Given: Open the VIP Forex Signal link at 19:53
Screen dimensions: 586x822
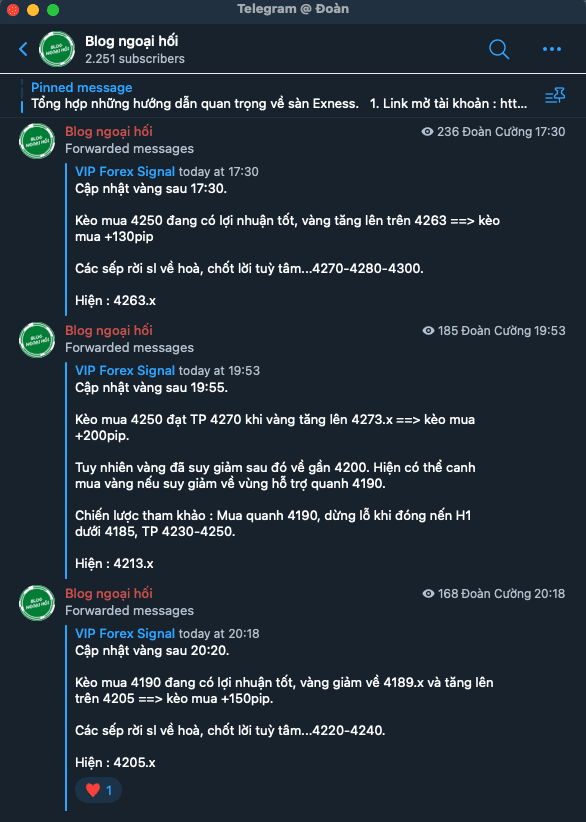Looking at the screenshot, I should [x=124, y=370].
